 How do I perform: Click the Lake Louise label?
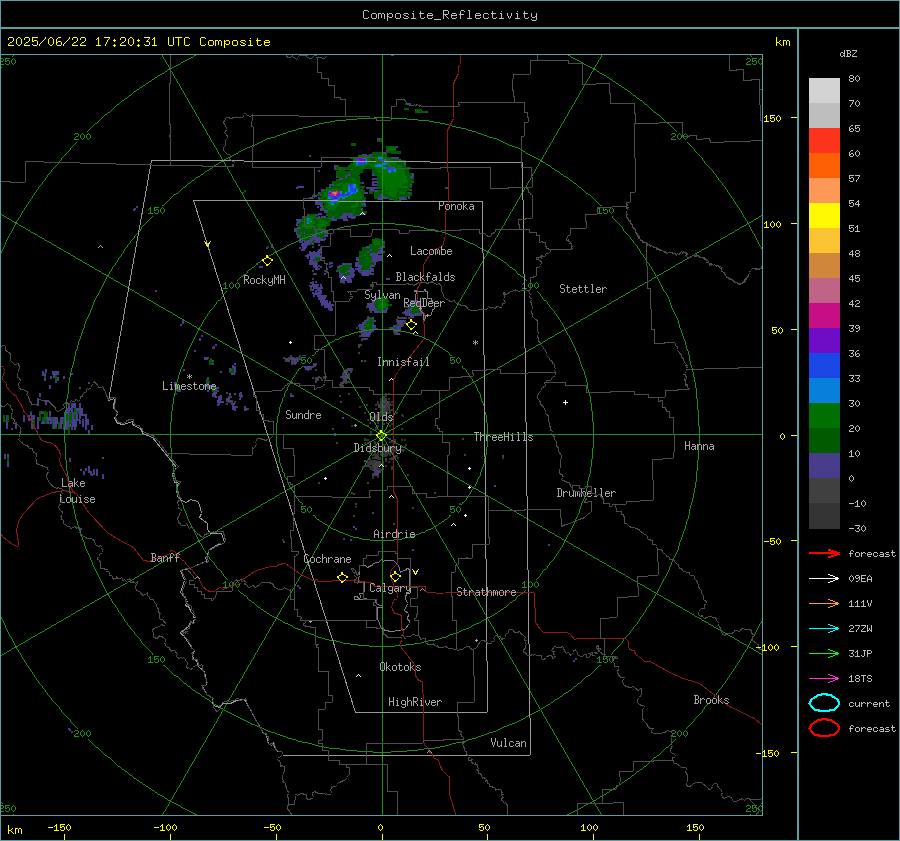[x=77, y=491]
